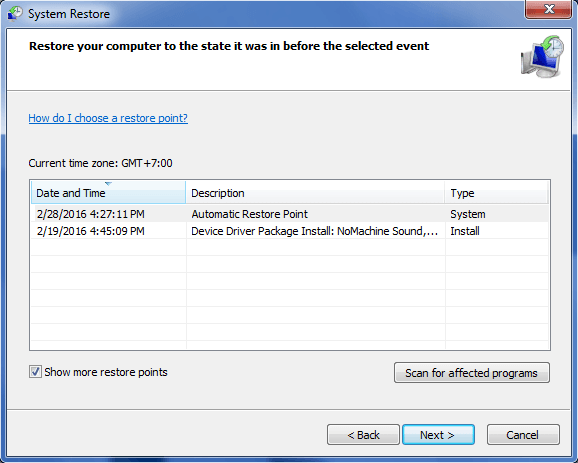Screen dimensions: 578x463
Task: Click Scan for affected programs button
Action: tap(471, 373)
